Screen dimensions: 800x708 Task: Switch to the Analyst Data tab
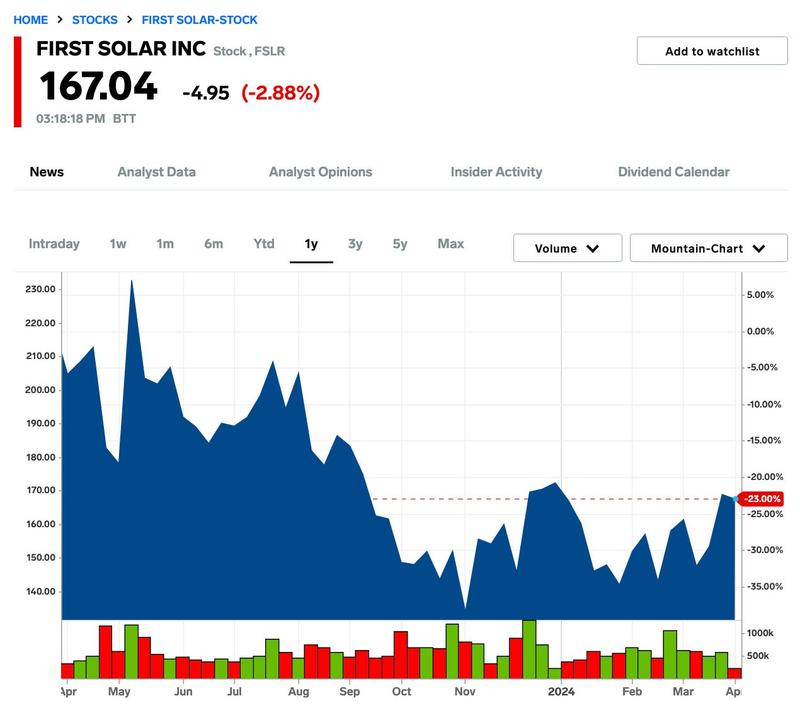tap(157, 172)
